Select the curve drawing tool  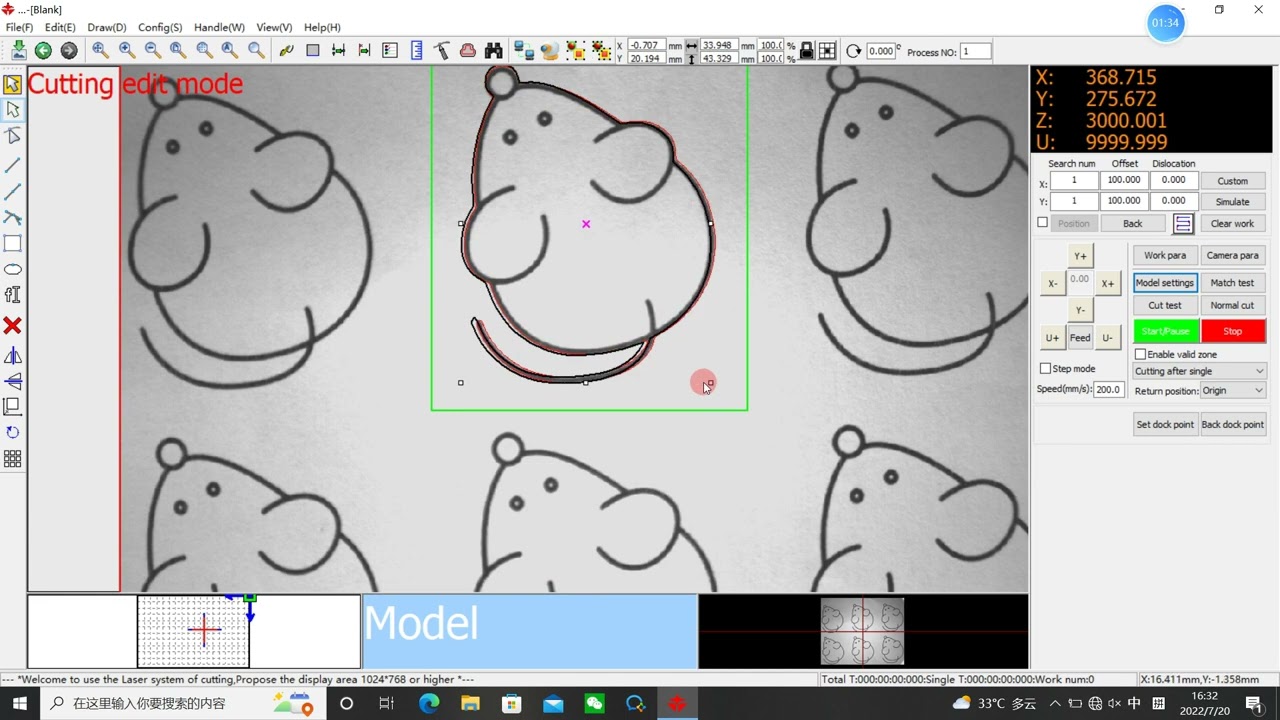(x=12, y=217)
